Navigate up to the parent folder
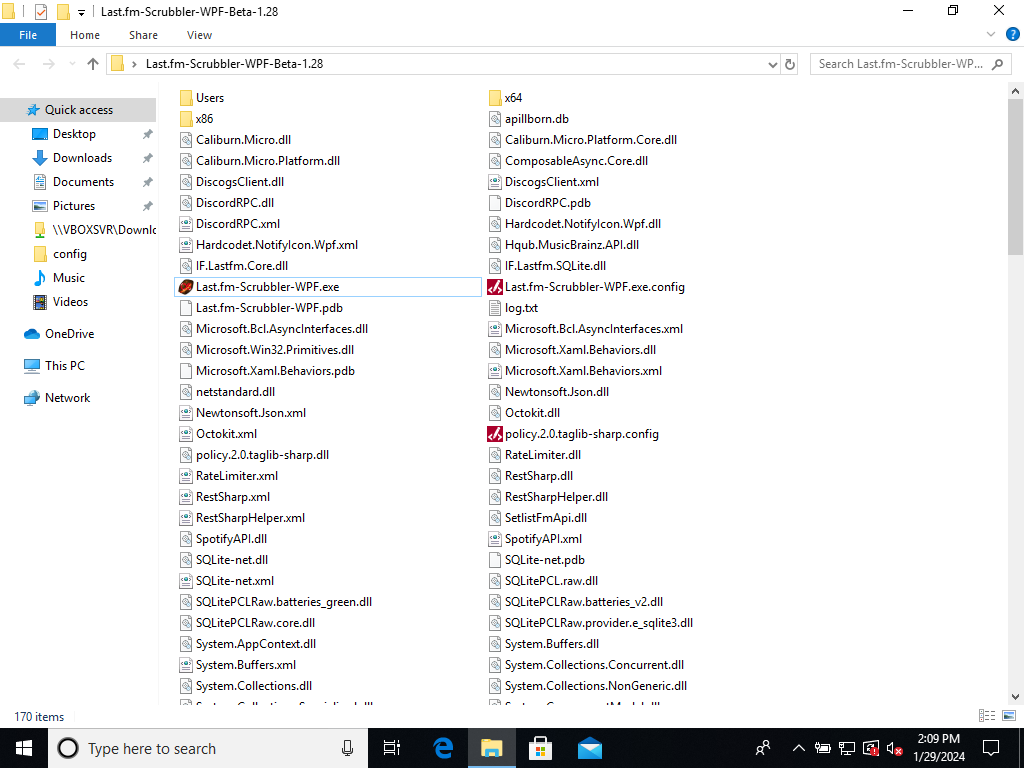Viewport: 1024px width, 768px height. 92,63
